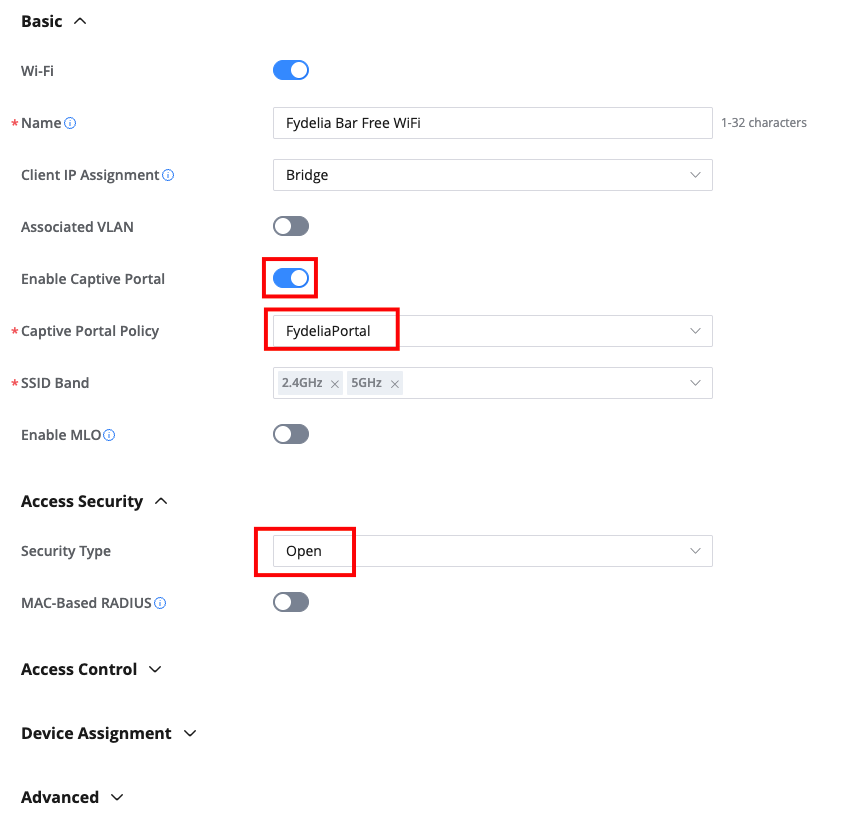Image resolution: width=848 pixels, height=836 pixels.
Task: Disable the Enable Captive Portal toggle
Action: [x=291, y=278]
